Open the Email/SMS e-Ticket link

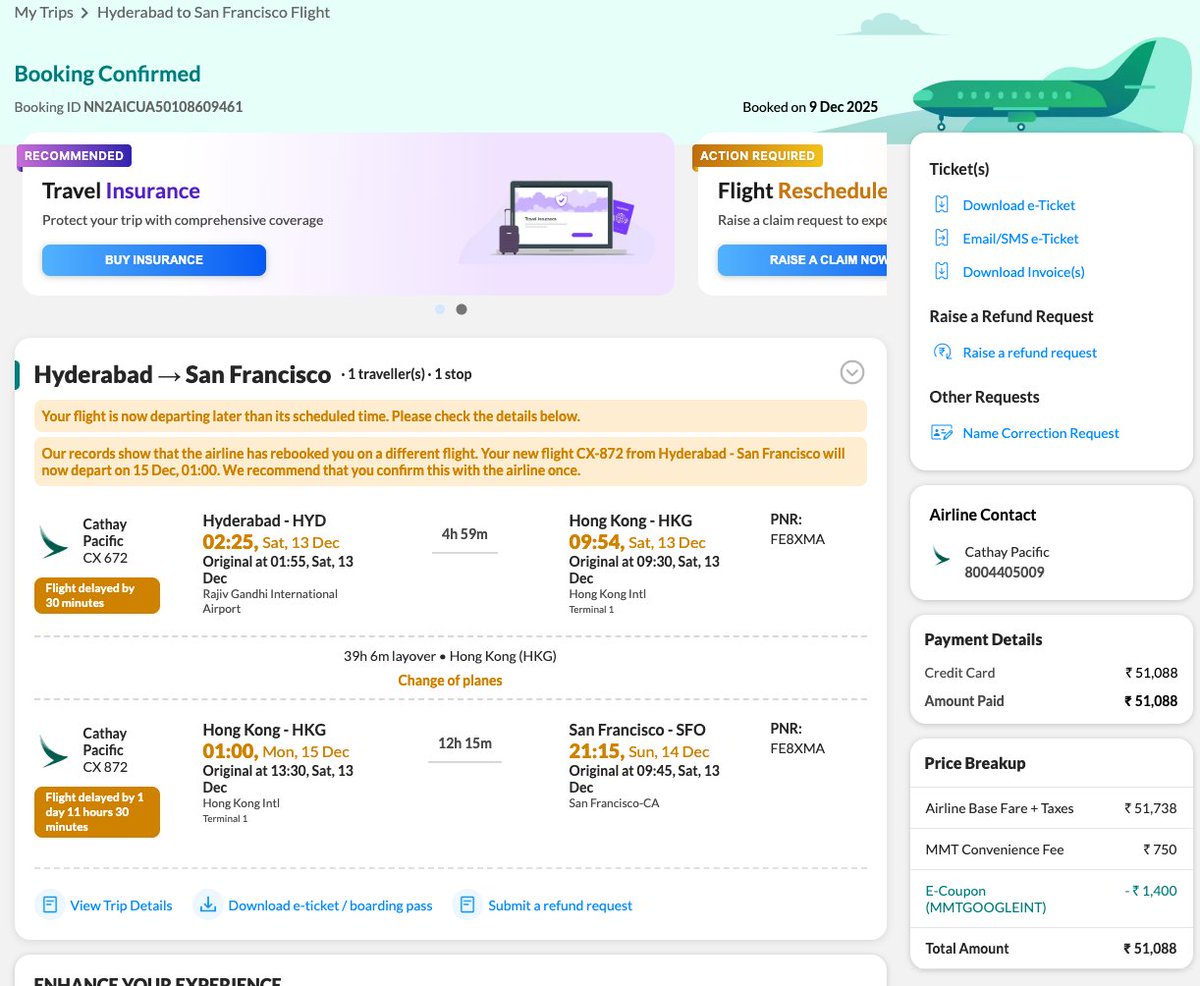(1021, 238)
